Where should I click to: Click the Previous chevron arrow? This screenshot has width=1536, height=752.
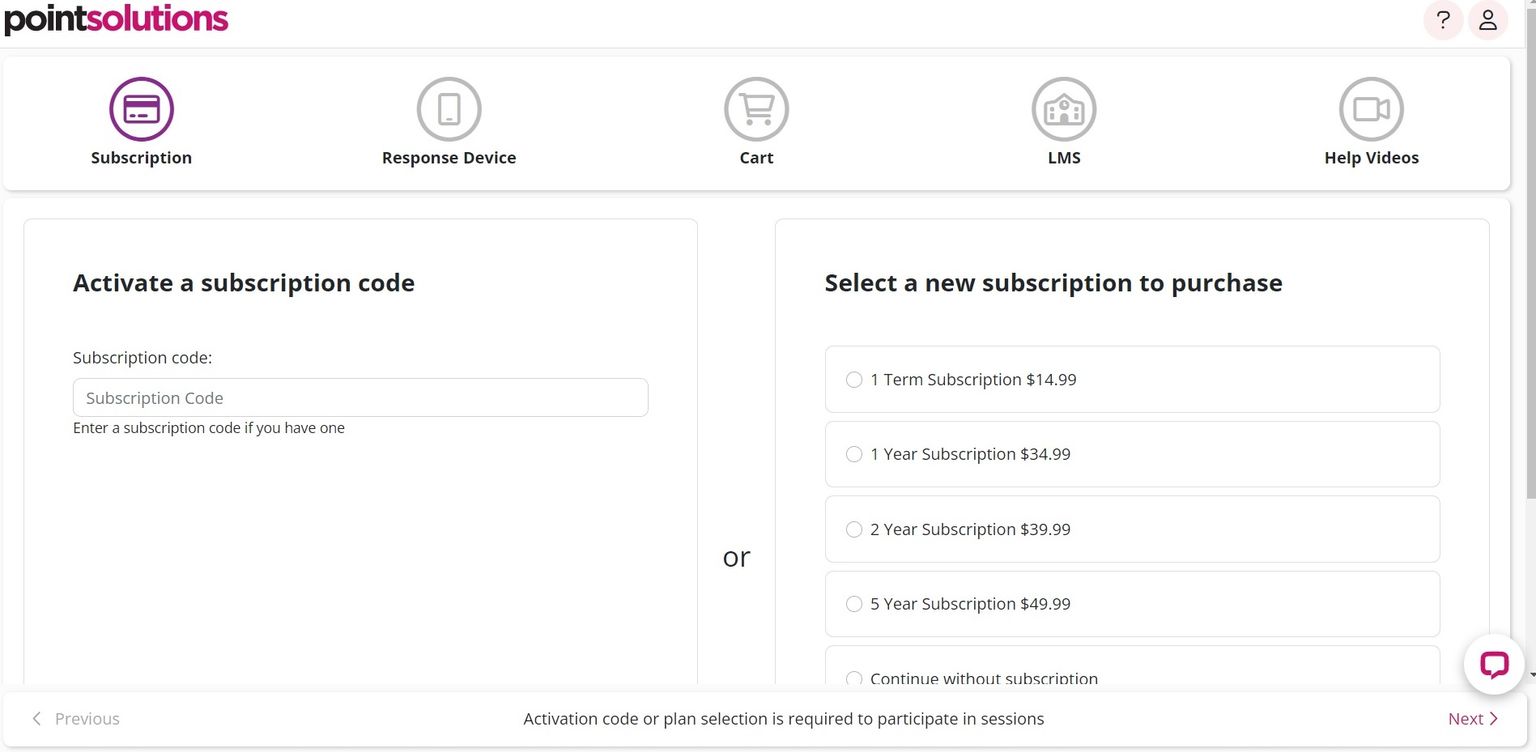[37, 718]
